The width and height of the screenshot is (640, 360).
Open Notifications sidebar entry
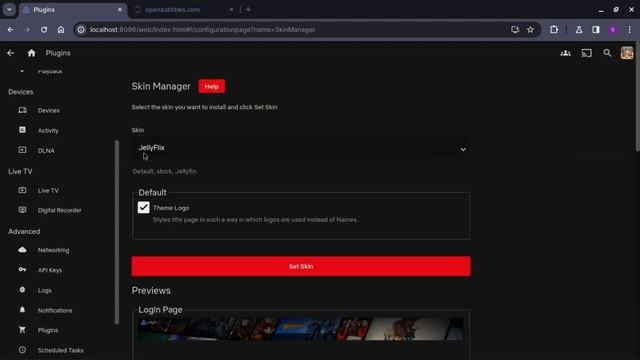[x=55, y=311]
